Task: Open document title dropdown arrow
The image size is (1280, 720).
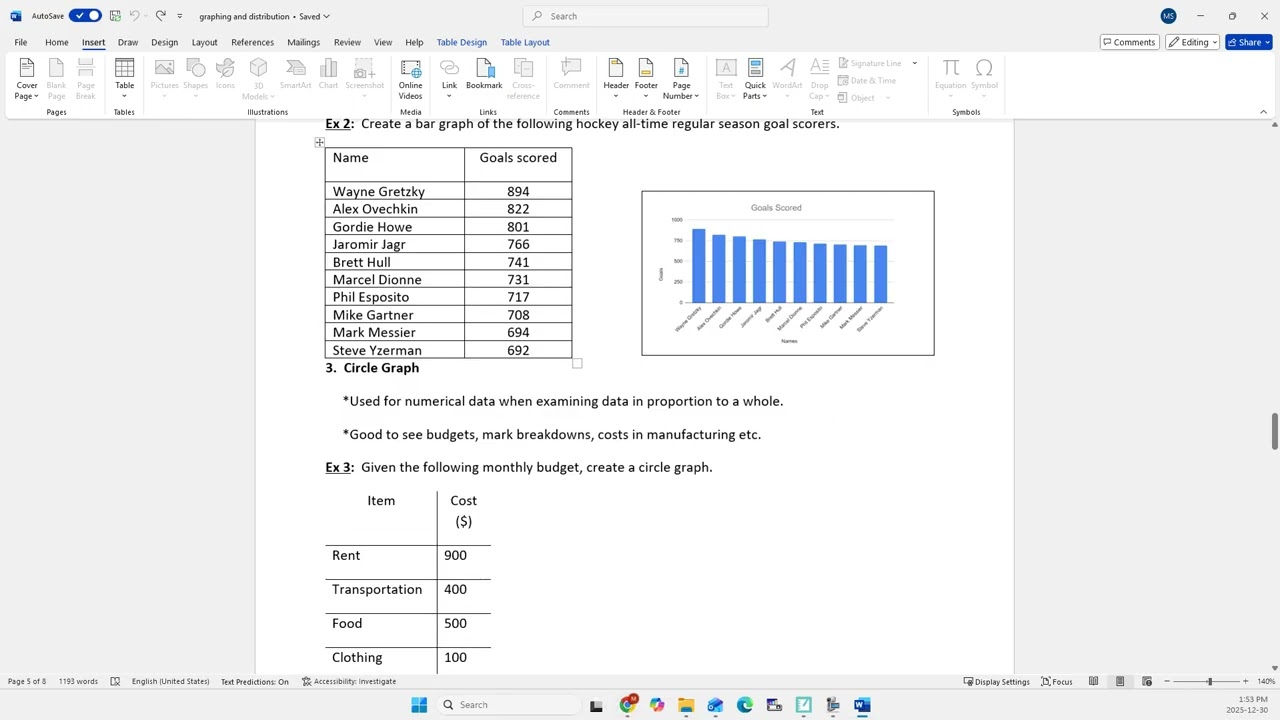Action: coord(326,16)
